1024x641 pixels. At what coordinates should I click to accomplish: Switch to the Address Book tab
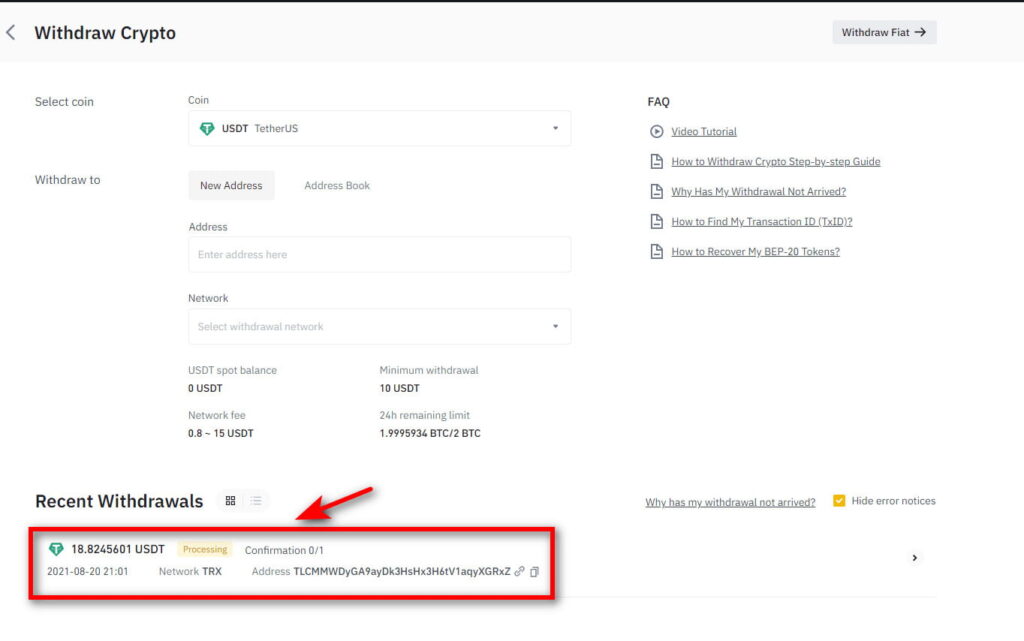(x=337, y=185)
